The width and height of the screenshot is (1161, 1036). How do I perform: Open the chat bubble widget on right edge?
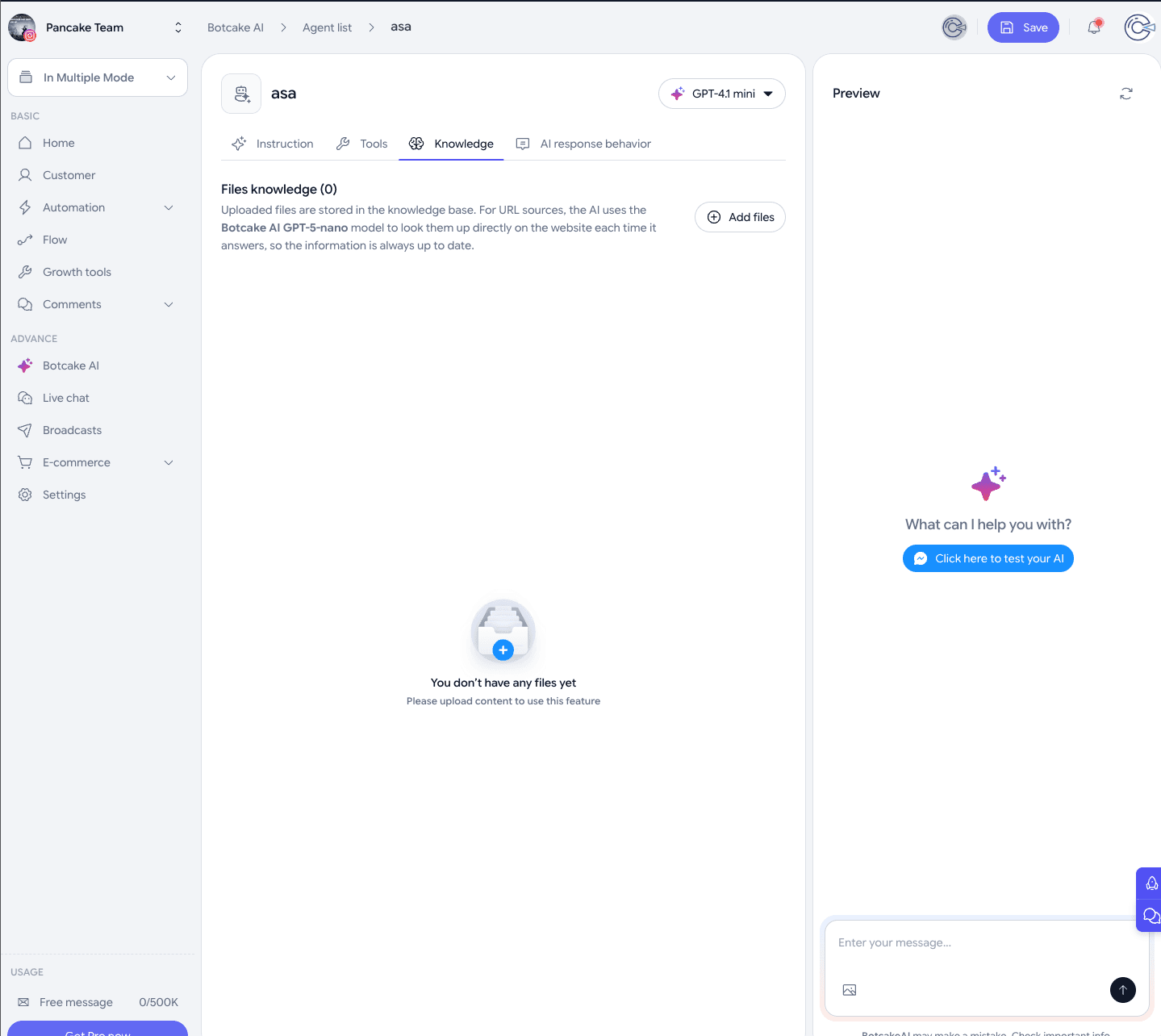point(1151,916)
